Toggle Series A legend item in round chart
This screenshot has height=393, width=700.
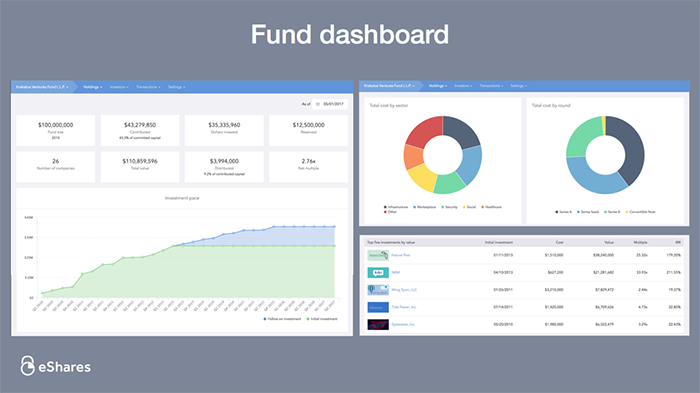[563, 212]
